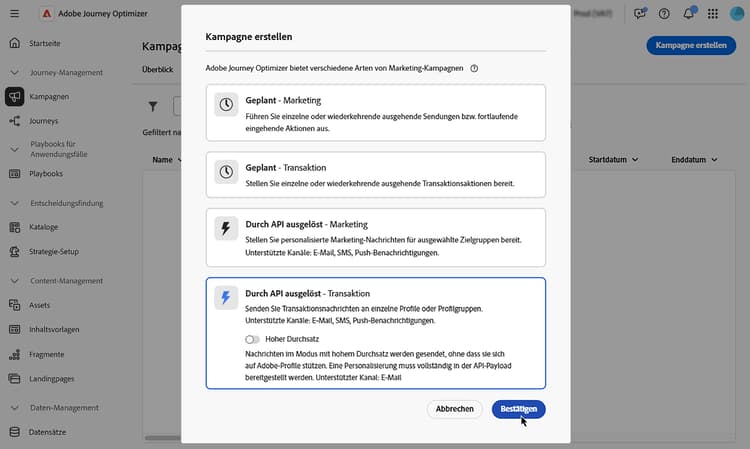Click the Fragmente sidebar icon
Image resolution: width=750 pixels, height=449 pixels.
15,354
